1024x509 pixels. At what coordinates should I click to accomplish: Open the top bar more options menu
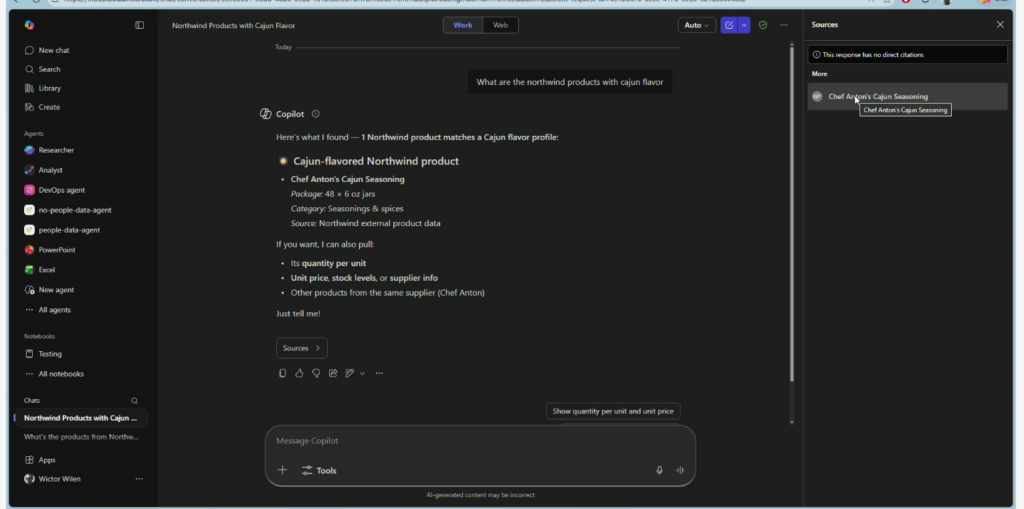[x=784, y=25]
